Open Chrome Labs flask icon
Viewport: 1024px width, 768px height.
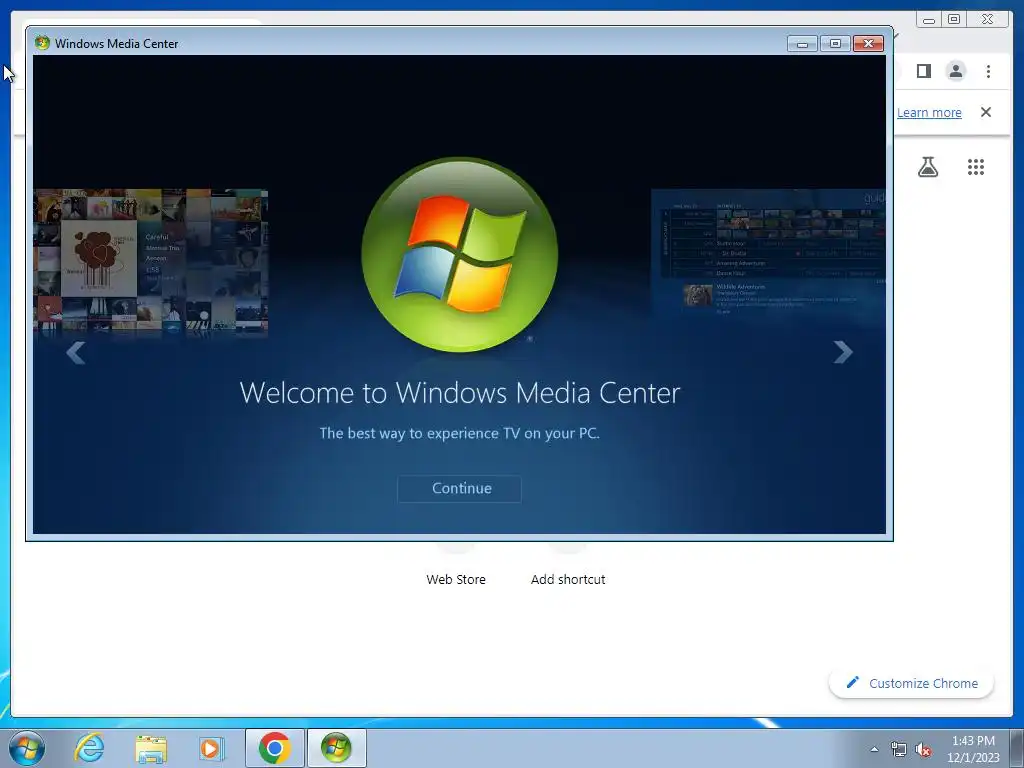tap(927, 167)
